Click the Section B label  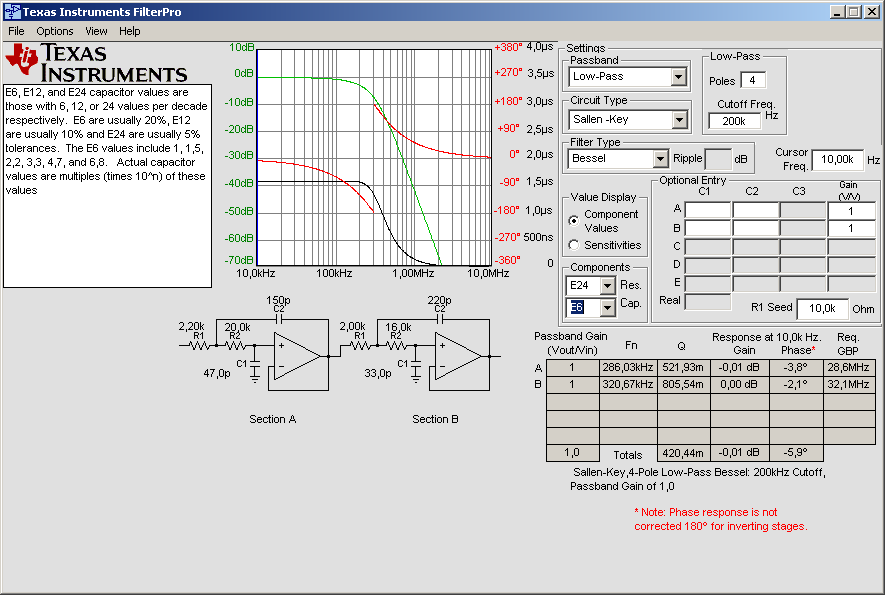(x=435, y=419)
